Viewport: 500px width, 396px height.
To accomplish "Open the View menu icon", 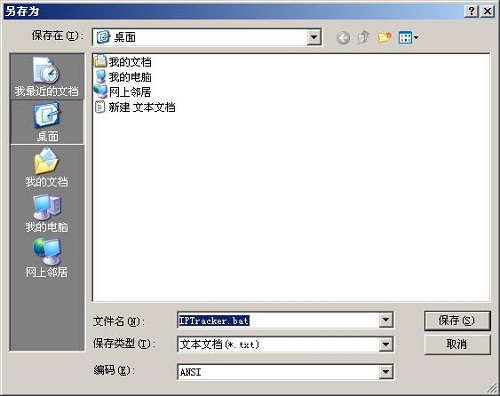I will (x=408, y=38).
